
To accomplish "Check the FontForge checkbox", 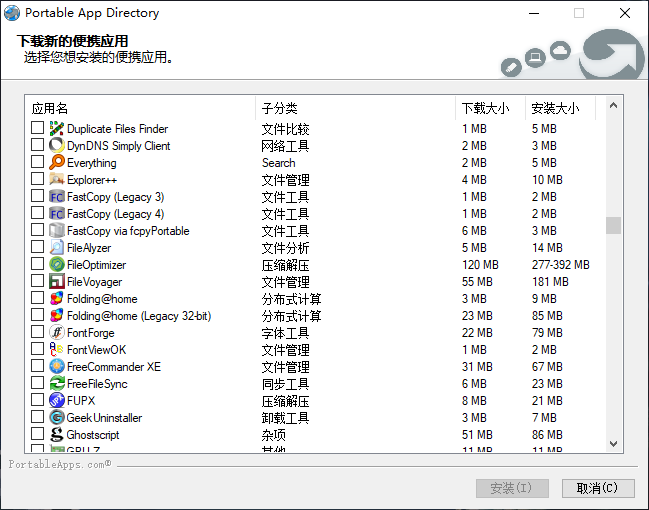I will (x=38, y=331).
